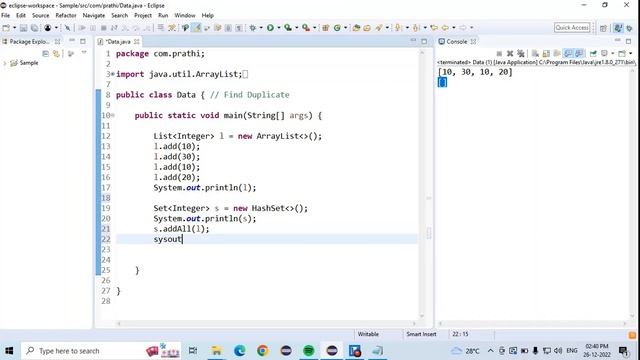Viewport: 640px width, 360px height.
Task: Toggle Word Wrap toolbar button
Action: pyautogui.click(x=218, y=28)
